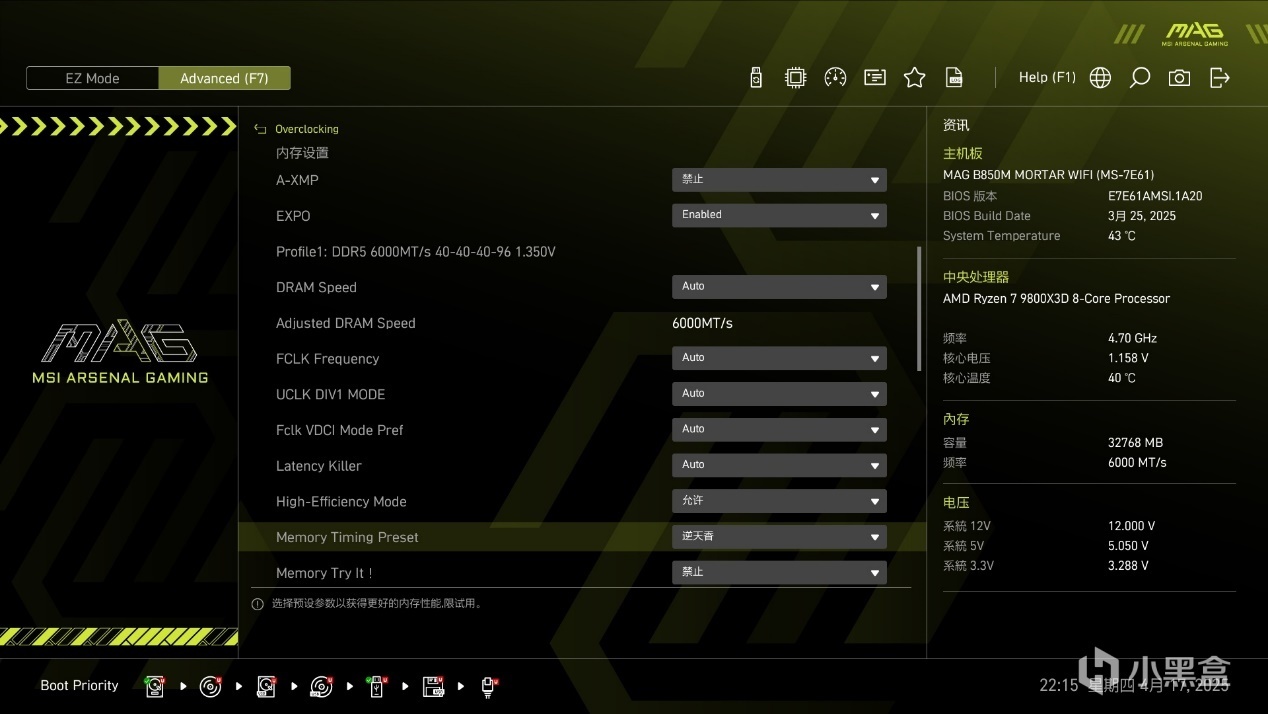The height and width of the screenshot is (714, 1268).
Task: Click the settings list vertical scrollbar
Action: pos(919,309)
